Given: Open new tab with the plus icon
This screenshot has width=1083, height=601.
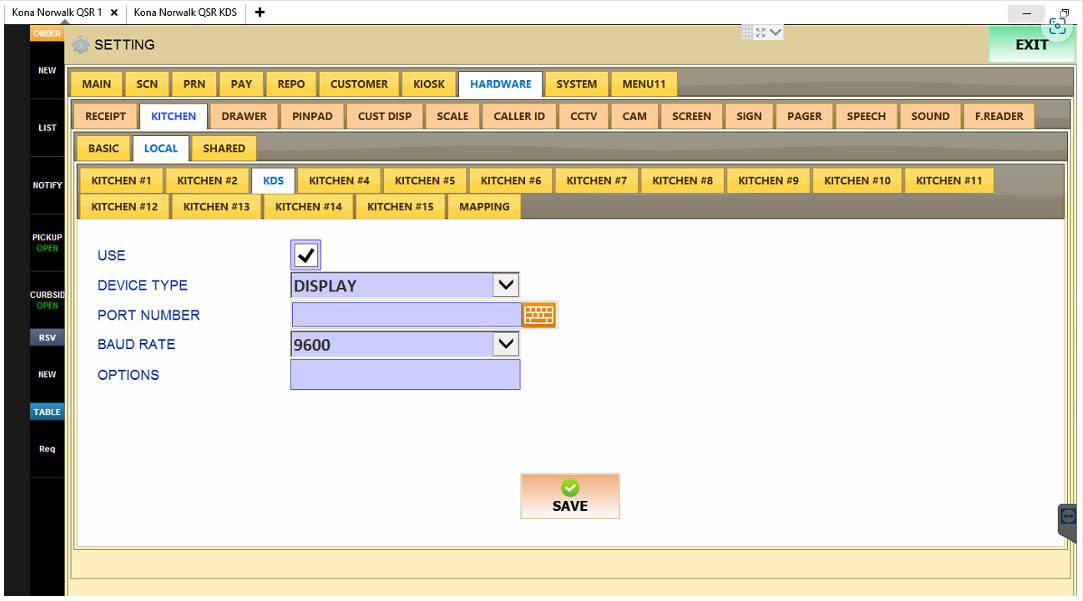Looking at the screenshot, I should click(260, 12).
